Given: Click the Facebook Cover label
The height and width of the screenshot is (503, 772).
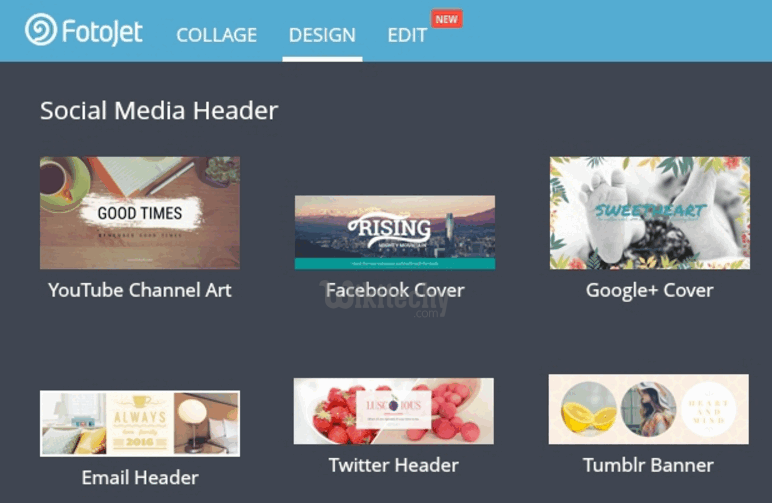Looking at the screenshot, I should click(395, 290).
